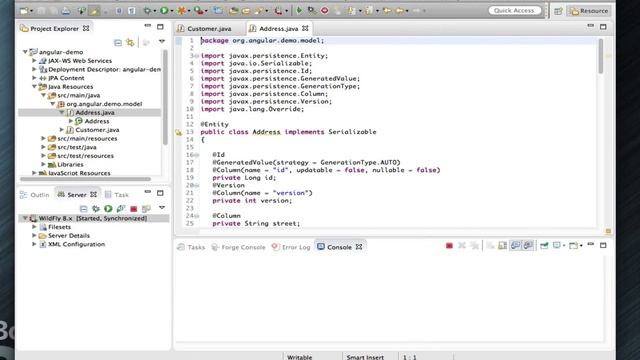Click the green Run button in main toolbar
This screenshot has width=640, height=360.
point(164,11)
